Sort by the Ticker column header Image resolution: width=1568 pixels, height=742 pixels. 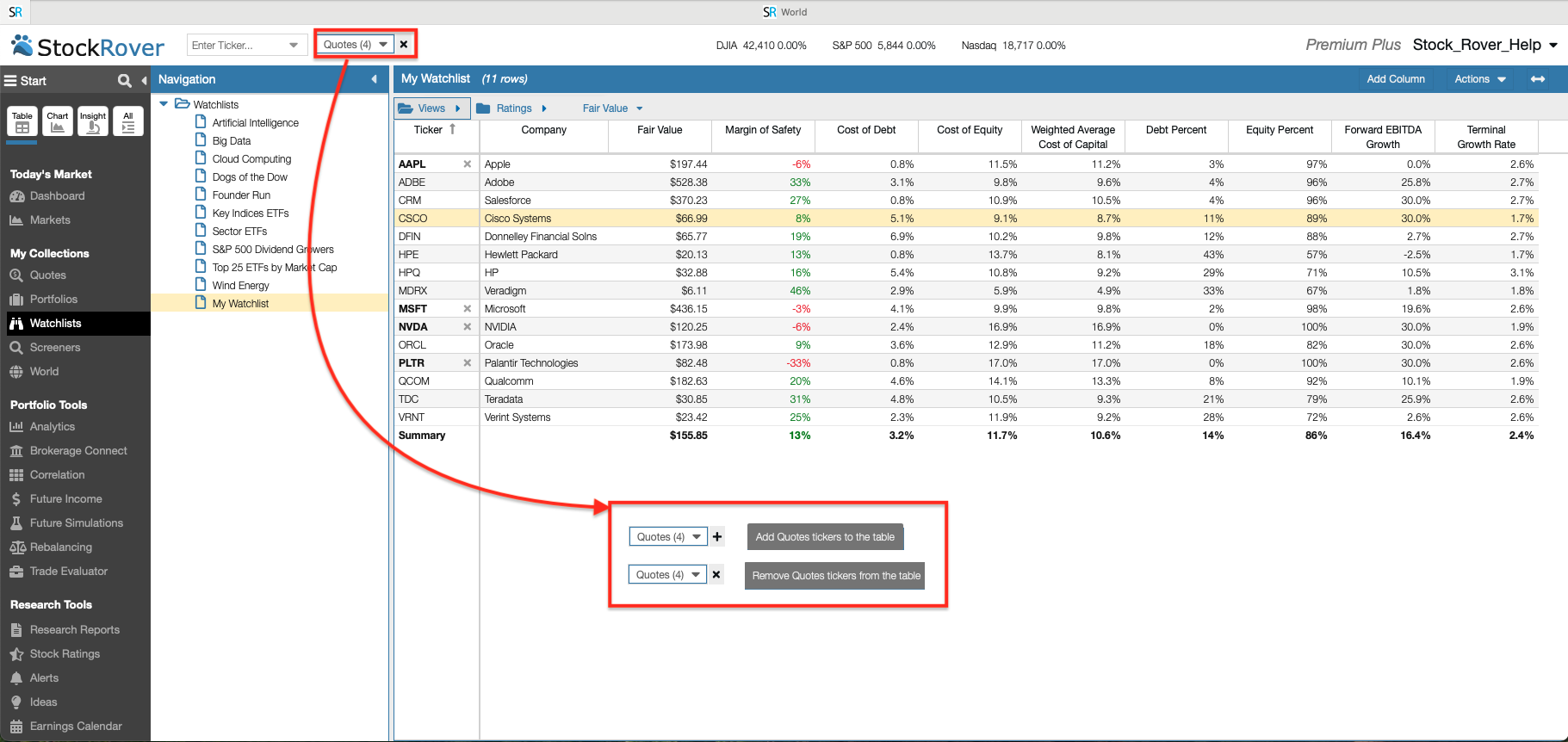pyautogui.click(x=437, y=137)
